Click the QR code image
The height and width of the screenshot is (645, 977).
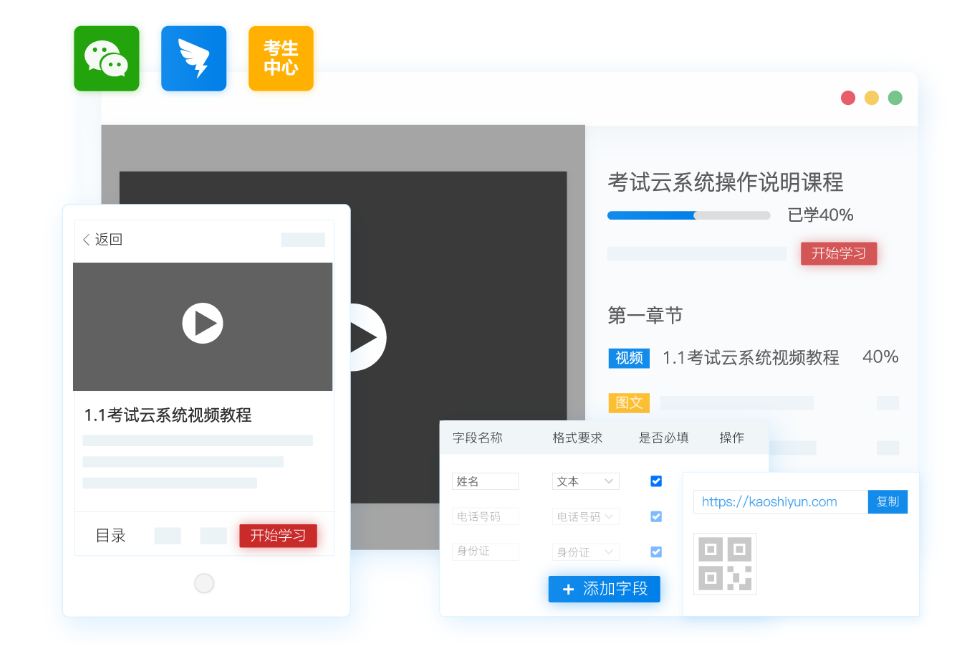click(x=724, y=564)
